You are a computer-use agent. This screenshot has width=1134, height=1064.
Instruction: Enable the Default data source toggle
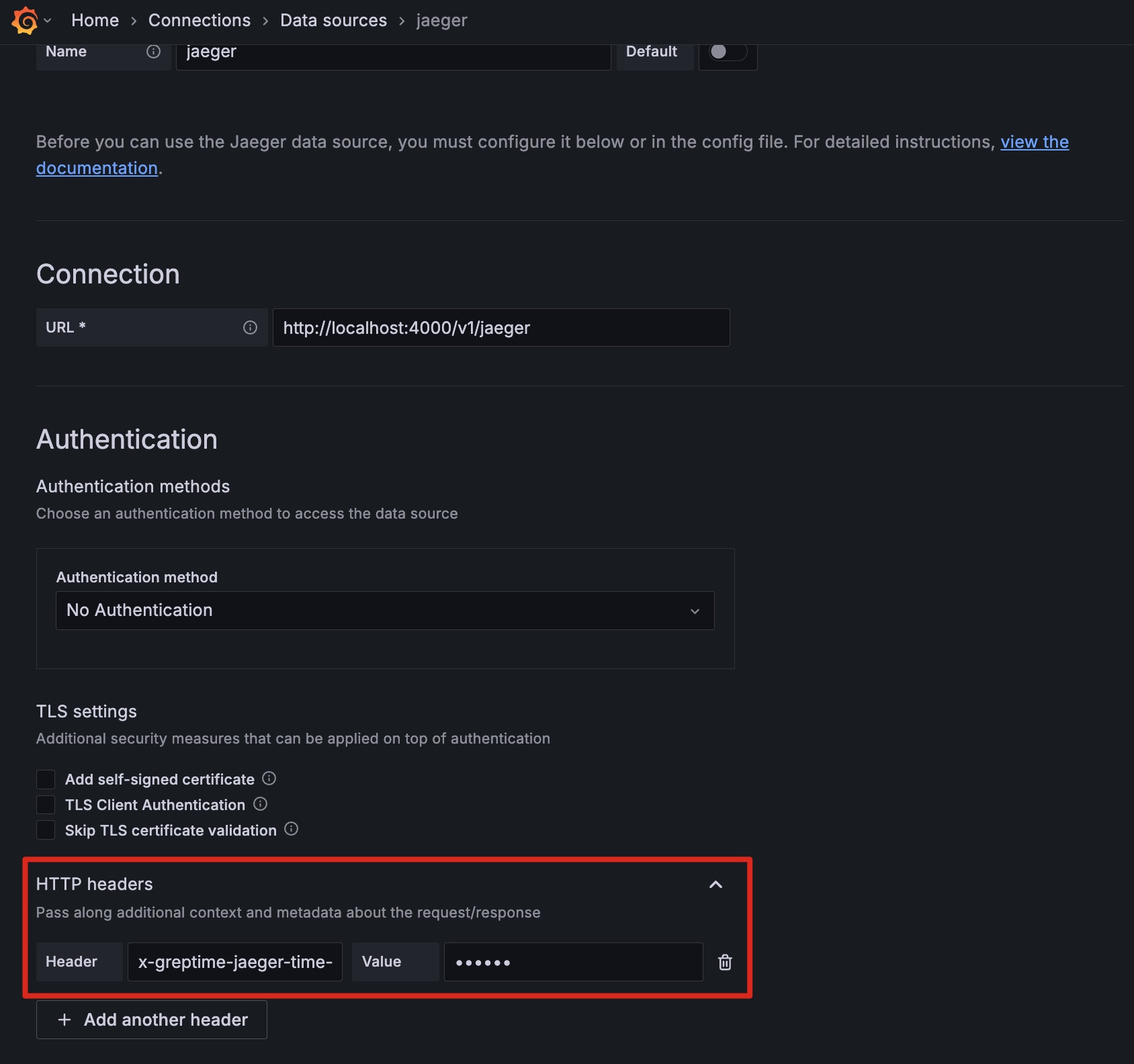point(728,51)
